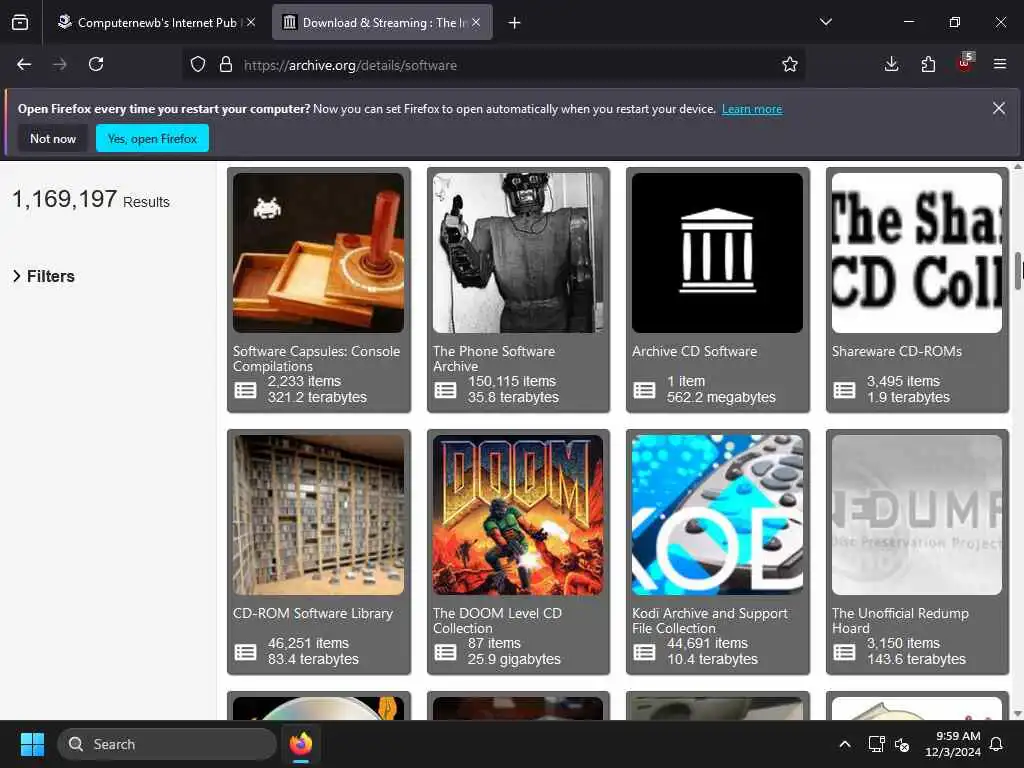Click the list icon on CD-ROM Software Library card
Viewport: 1024px width, 768px height.
point(246,652)
